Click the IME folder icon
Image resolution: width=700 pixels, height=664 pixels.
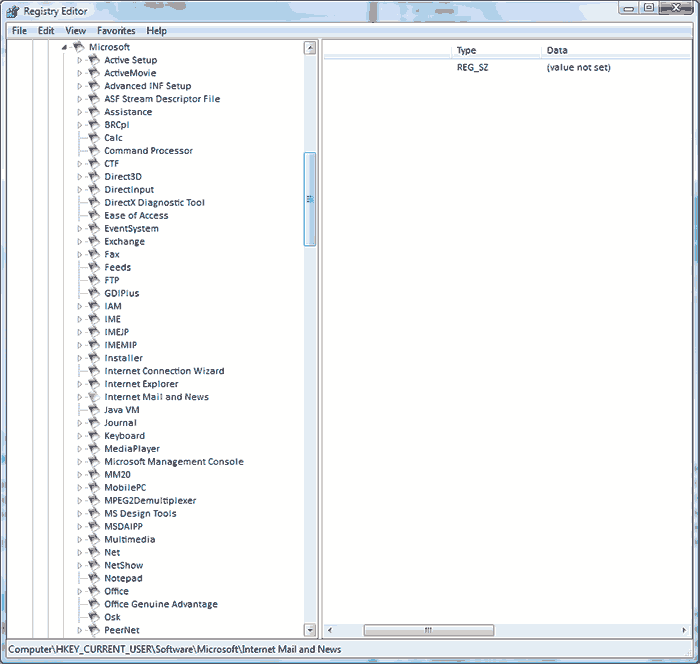[94, 318]
